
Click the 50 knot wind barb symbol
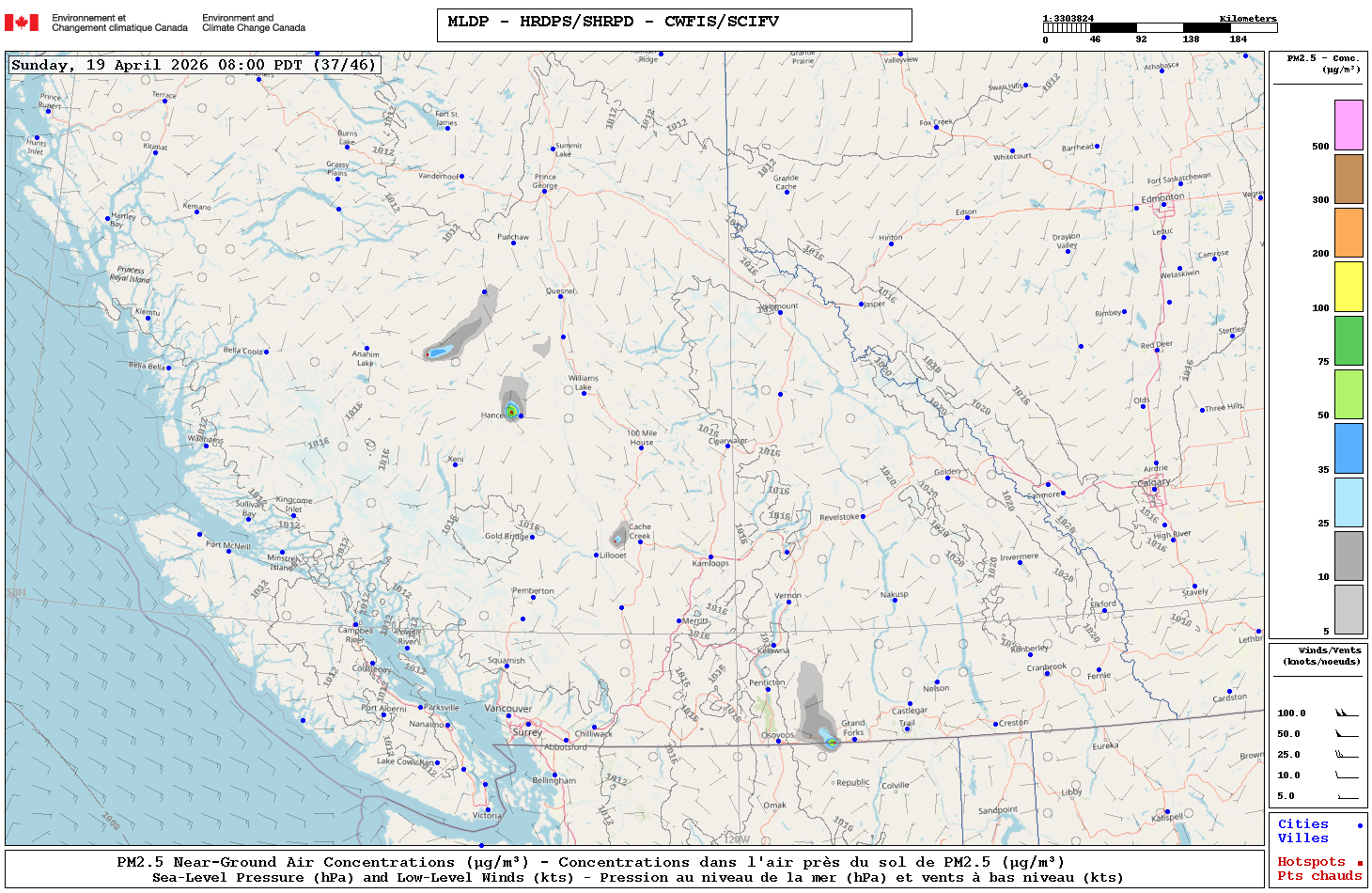click(1347, 734)
